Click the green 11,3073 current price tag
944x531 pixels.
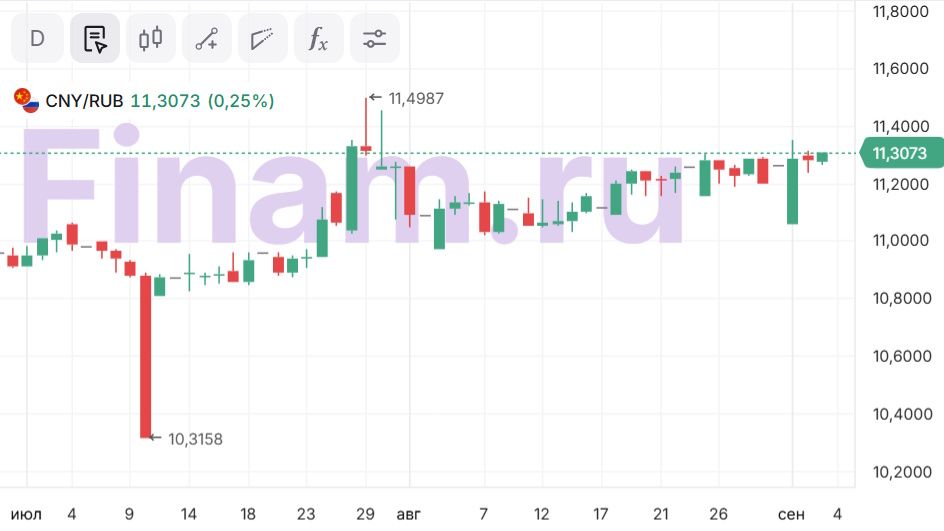click(x=899, y=154)
